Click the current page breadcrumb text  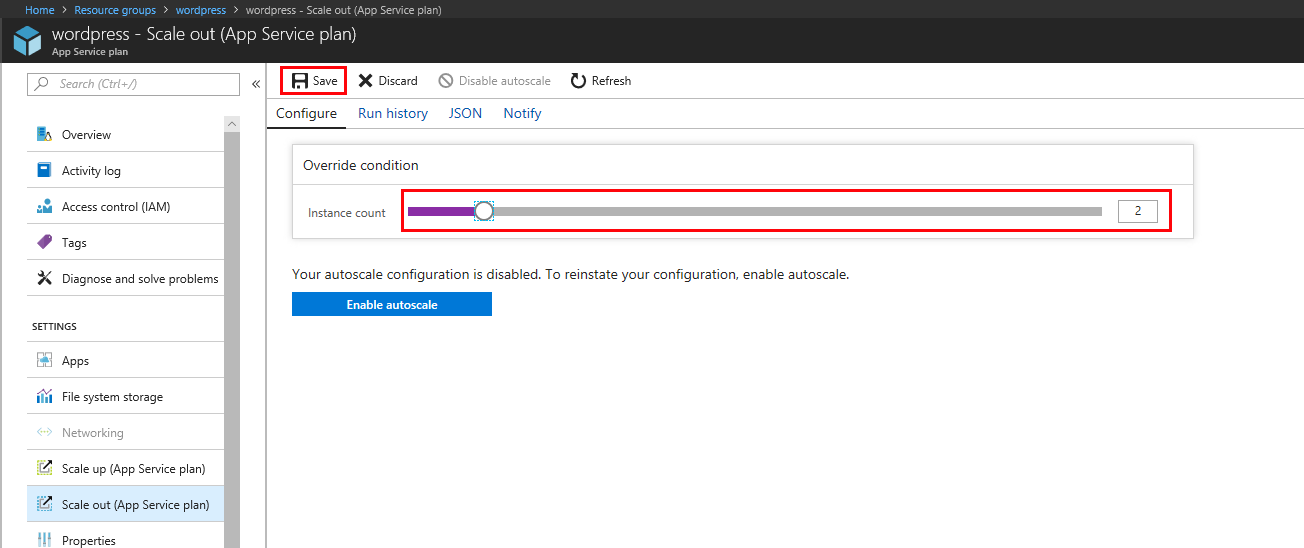(x=344, y=10)
